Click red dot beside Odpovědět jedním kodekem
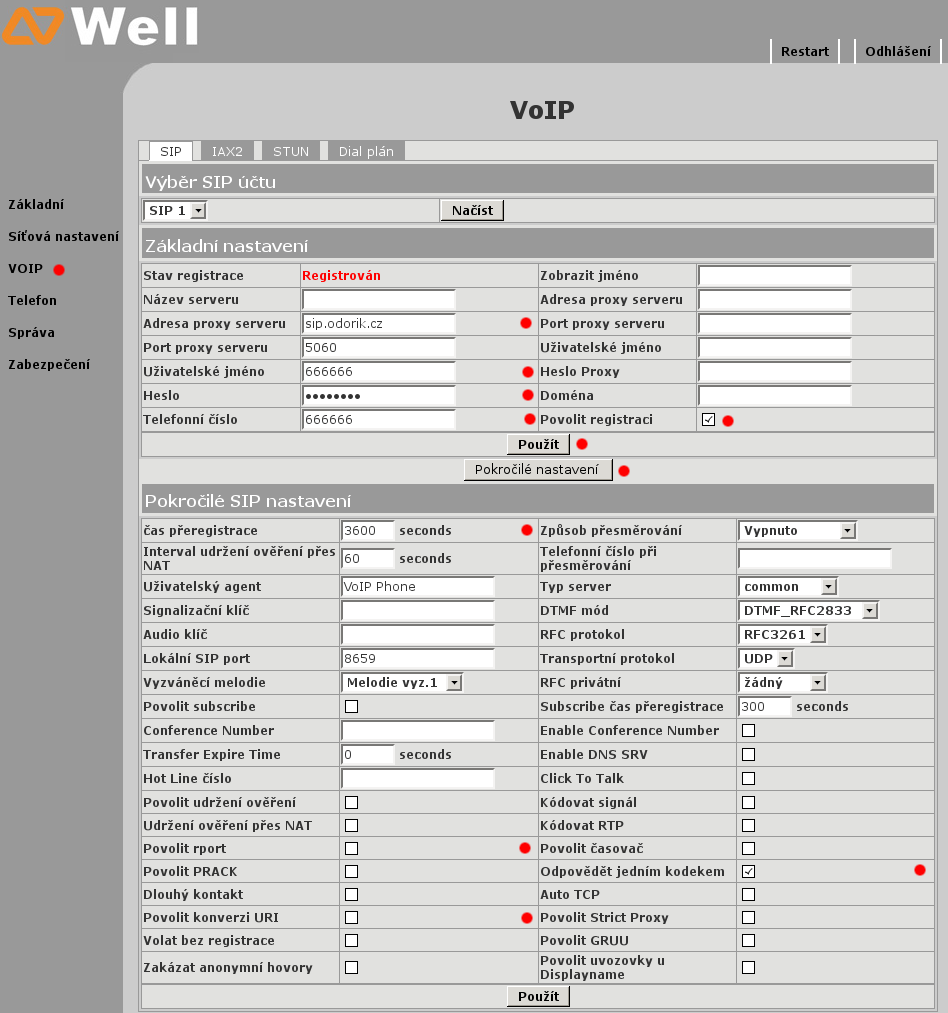The height and width of the screenshot is (1013, 948). 920,870
